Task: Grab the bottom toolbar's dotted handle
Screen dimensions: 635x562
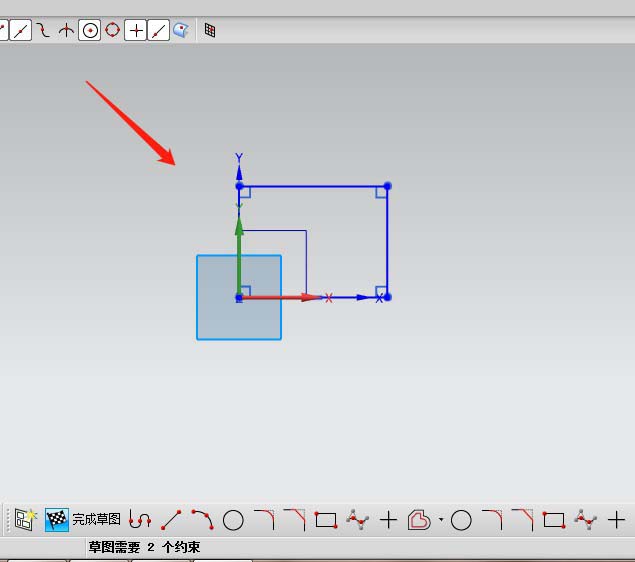Action: tap(7, 520)
